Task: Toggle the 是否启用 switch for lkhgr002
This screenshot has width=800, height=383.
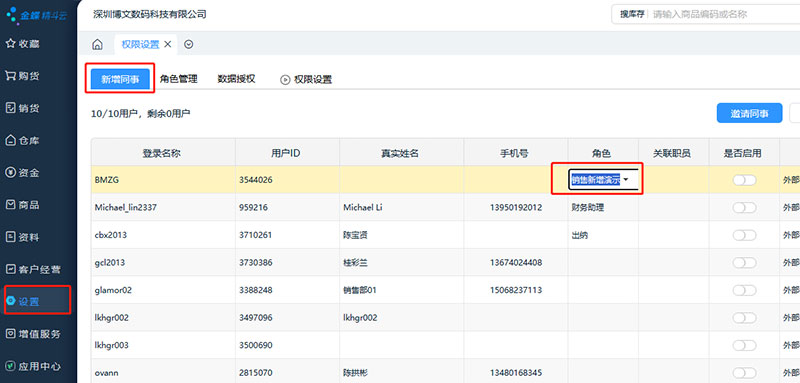Action: pos(744,318)
